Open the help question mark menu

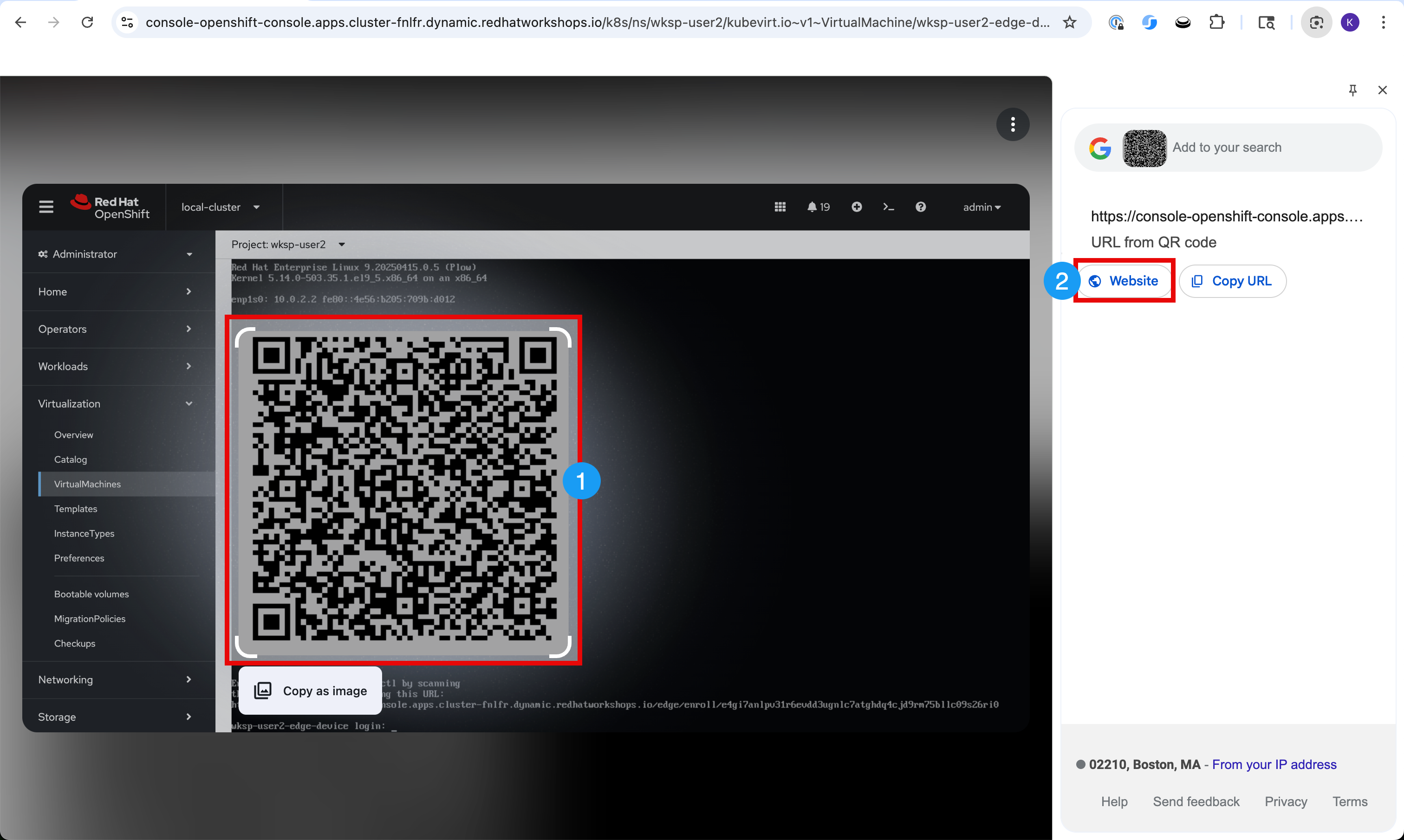click(921, 207)
